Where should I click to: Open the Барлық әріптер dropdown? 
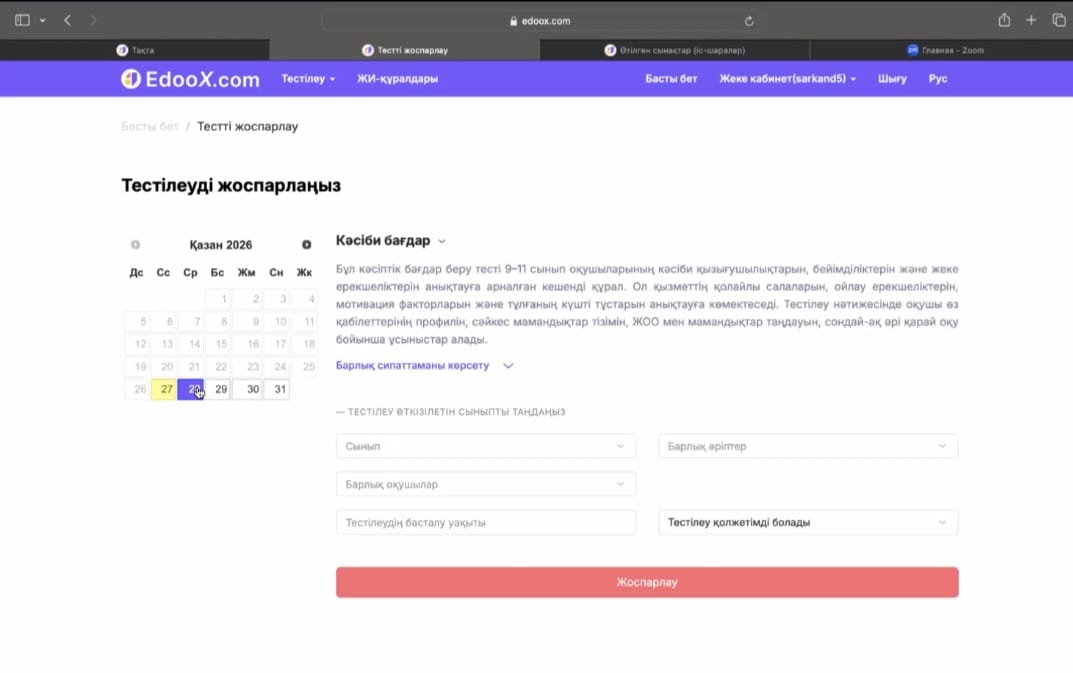pos(808,446)
